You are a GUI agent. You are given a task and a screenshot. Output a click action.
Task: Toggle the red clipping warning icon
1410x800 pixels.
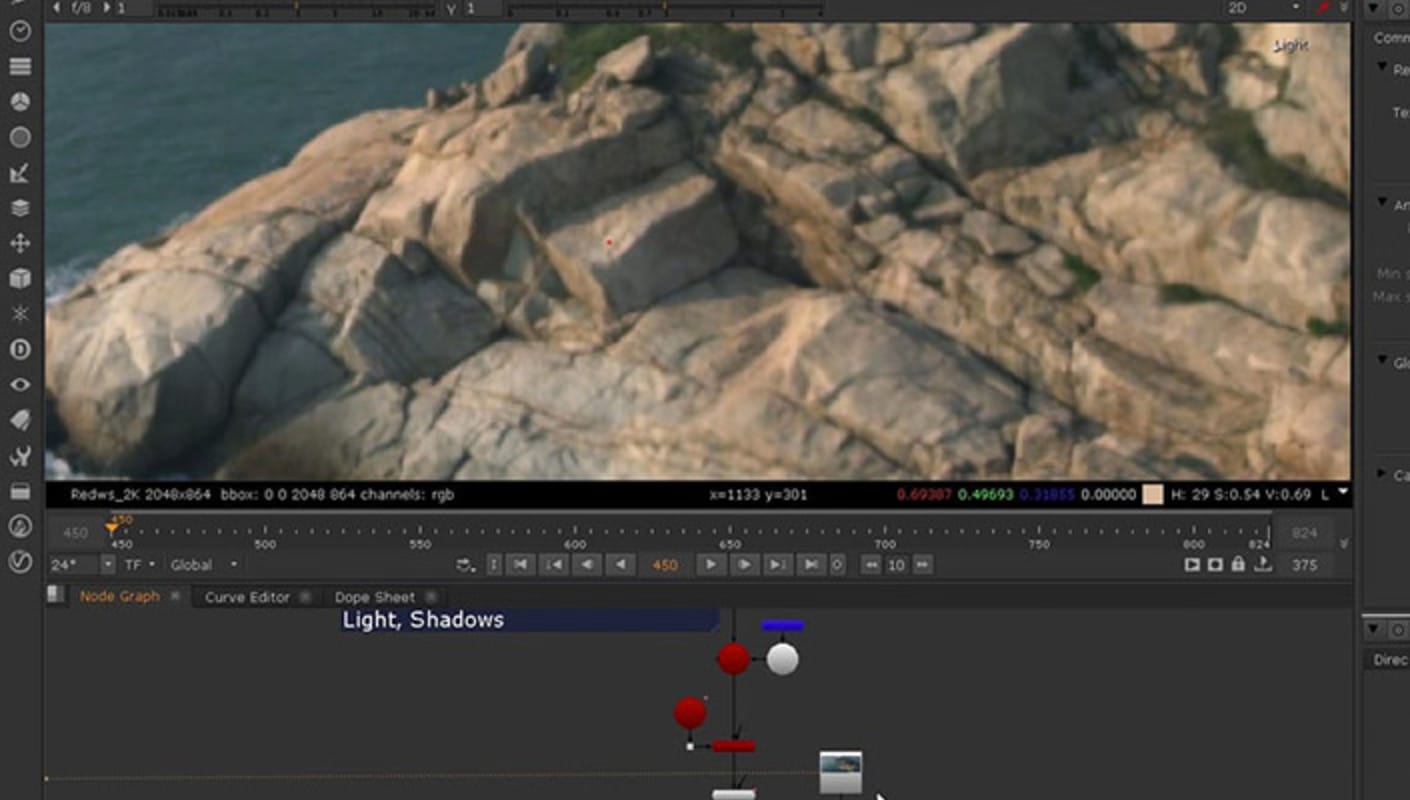(1323, 7)
